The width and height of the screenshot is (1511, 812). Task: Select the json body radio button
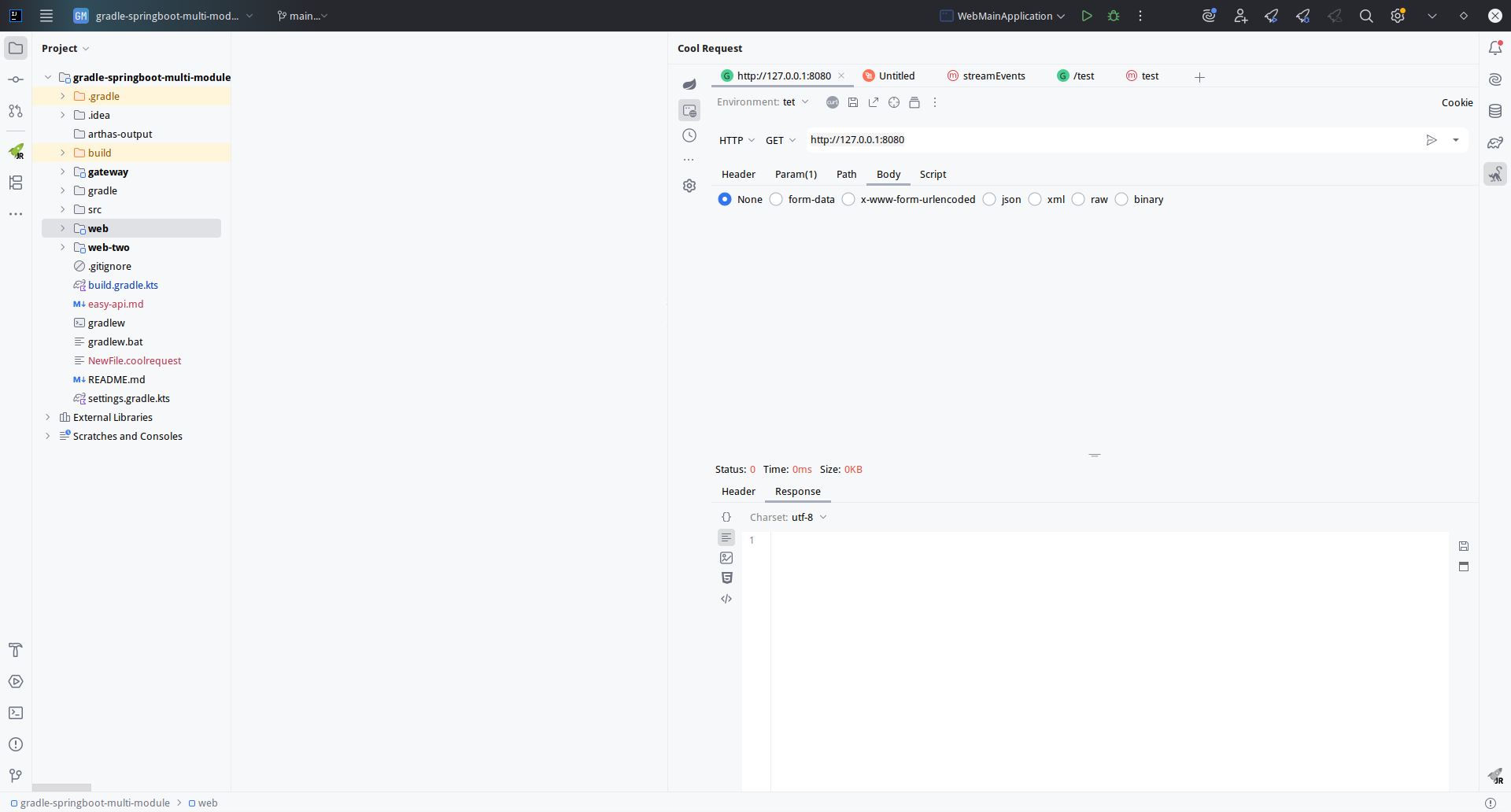point(989,199)
